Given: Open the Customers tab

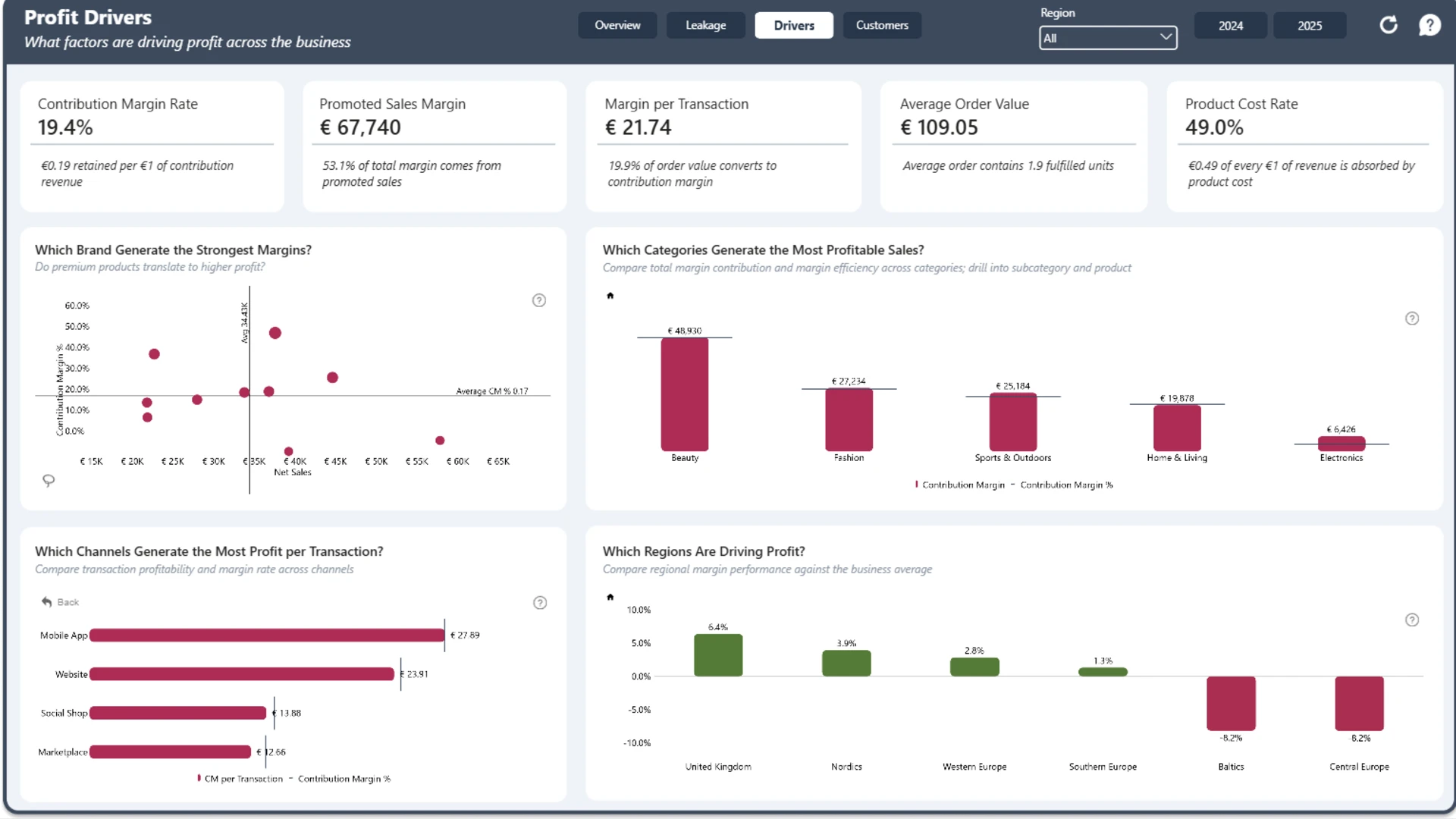Looking at the screenshot, I should (882, 25).
